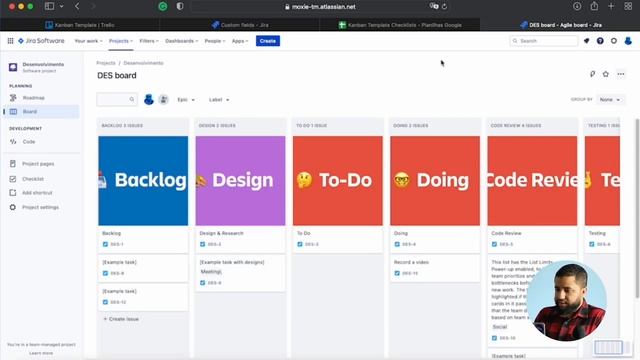Click the board vertical scrollbar
This screenshot has height=360, width=640.
click(637, 208)
